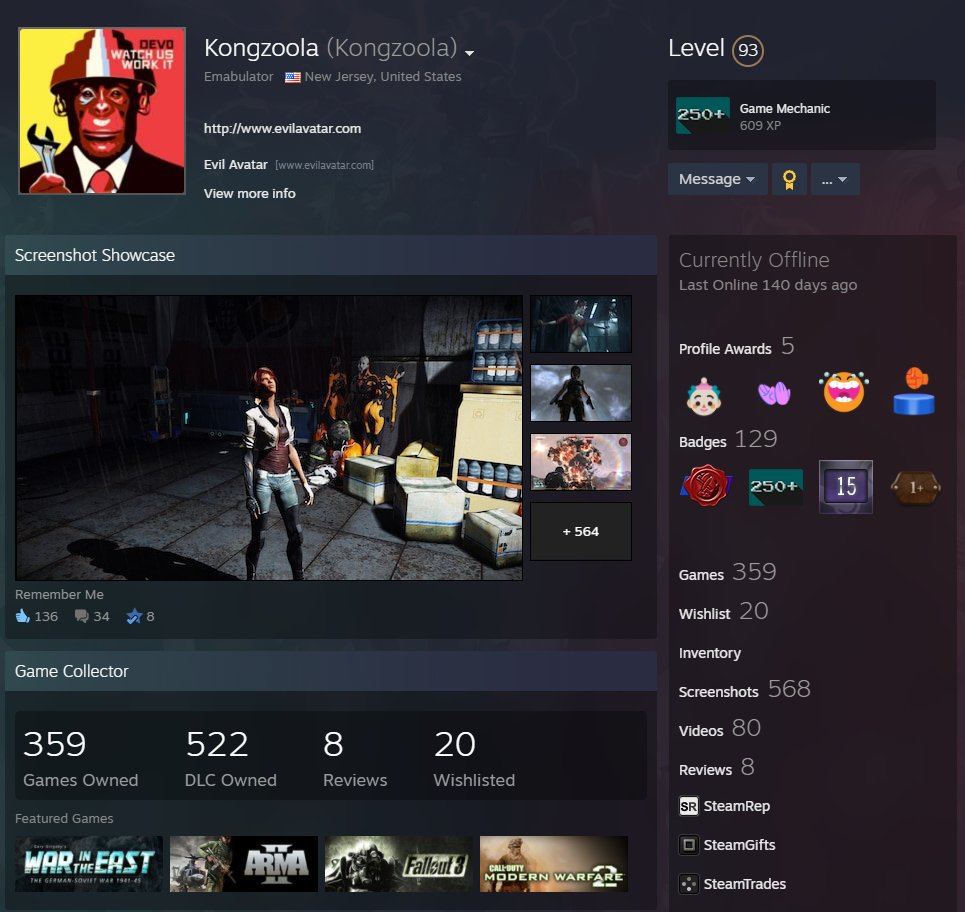Image resolution: width=965 pixels, height=912 pixels.
Task: Click 359 Games Owned stat
Action: [81, 758]
